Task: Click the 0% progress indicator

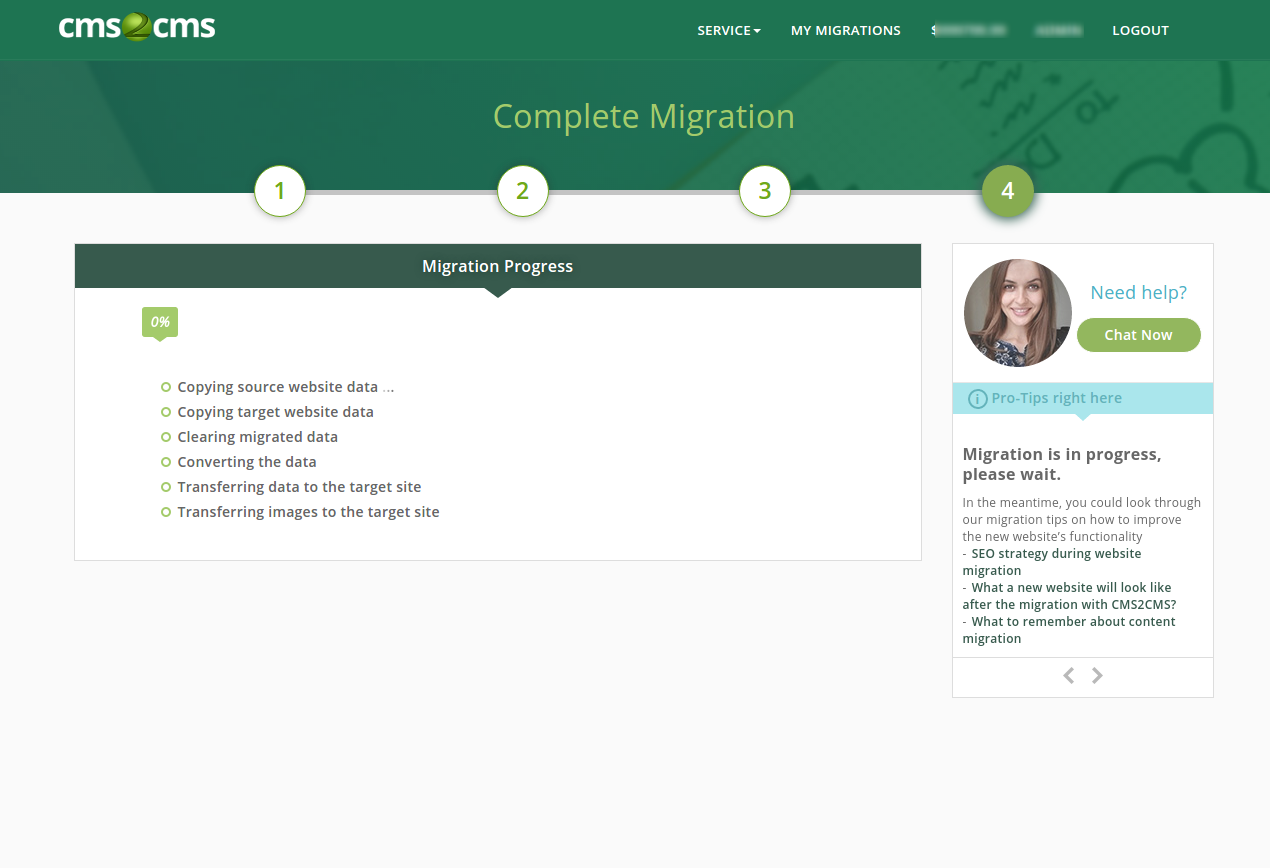Action: [160, 323]
